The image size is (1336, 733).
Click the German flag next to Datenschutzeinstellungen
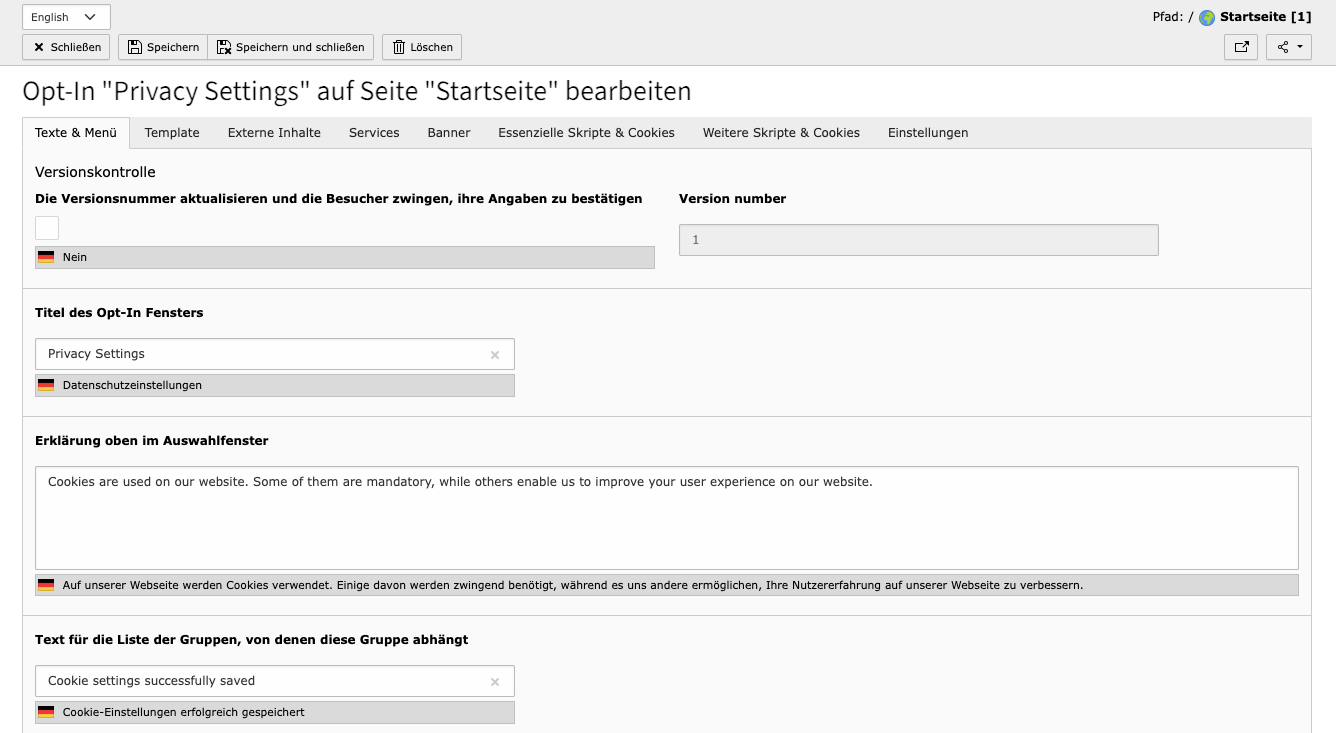(46, 384)
